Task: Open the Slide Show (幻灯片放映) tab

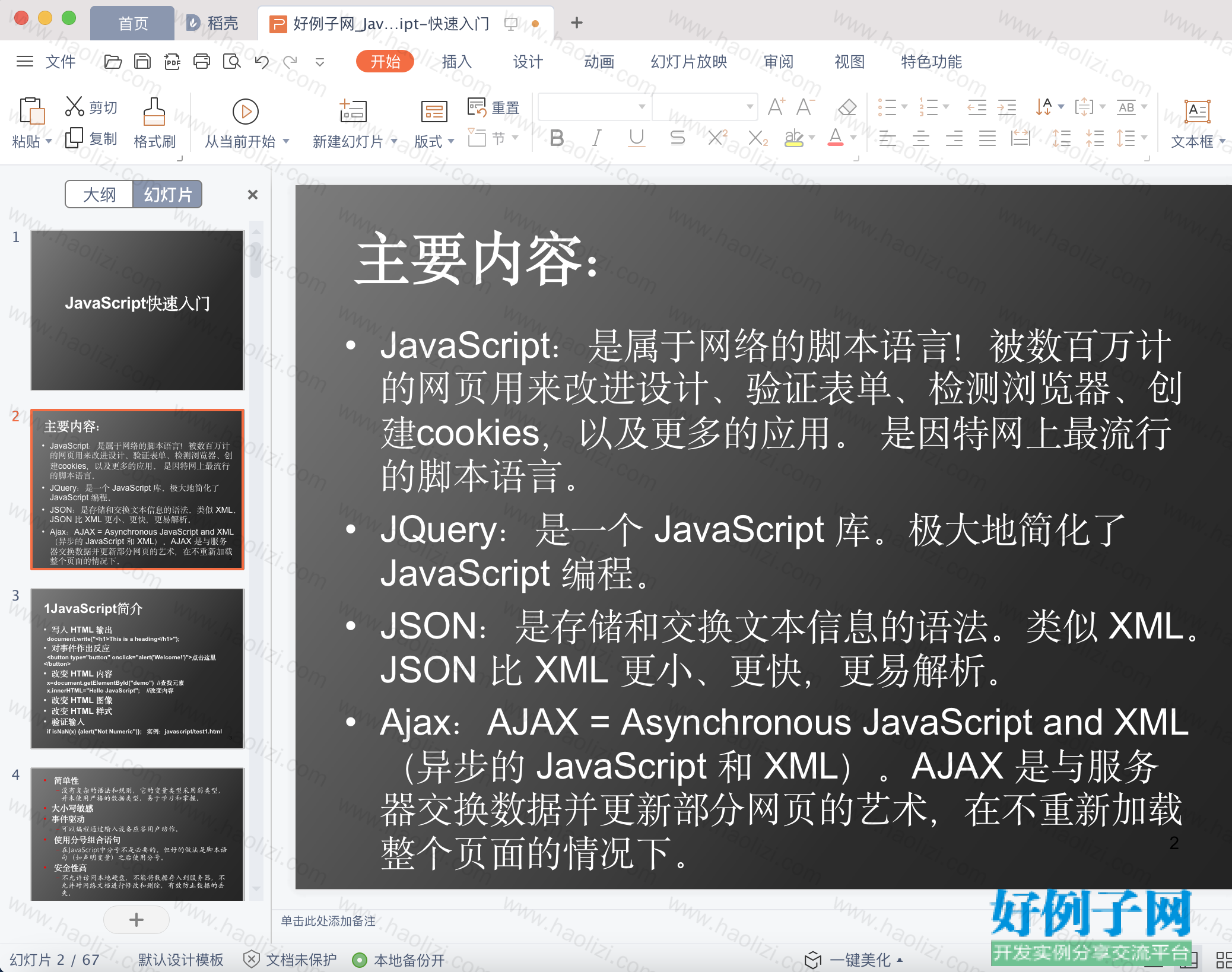Action: (688, 62)
